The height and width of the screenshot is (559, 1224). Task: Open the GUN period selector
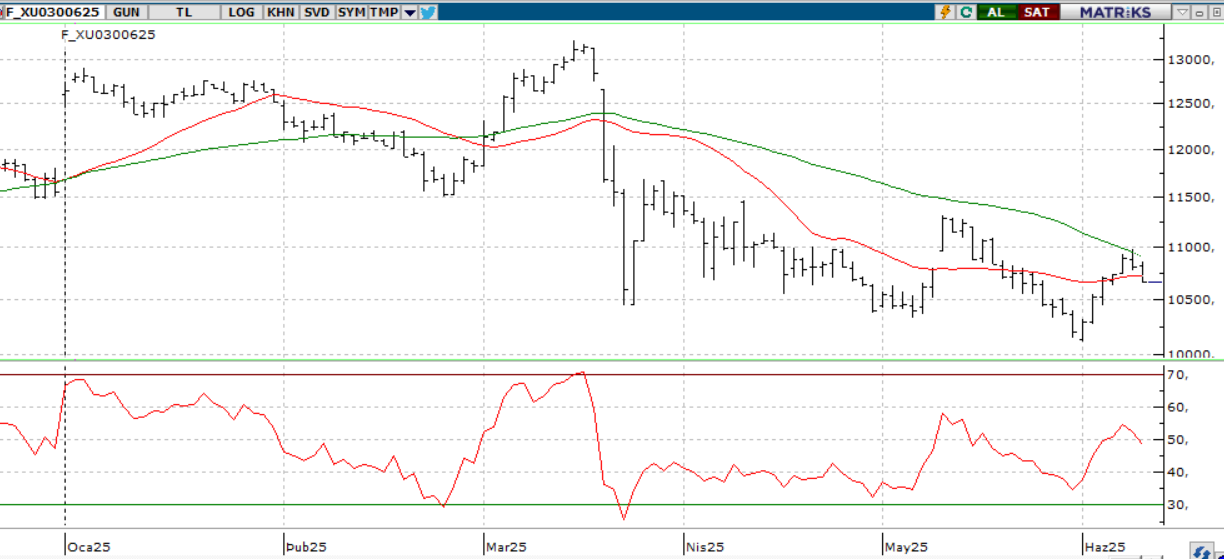(x=126, y=12)
